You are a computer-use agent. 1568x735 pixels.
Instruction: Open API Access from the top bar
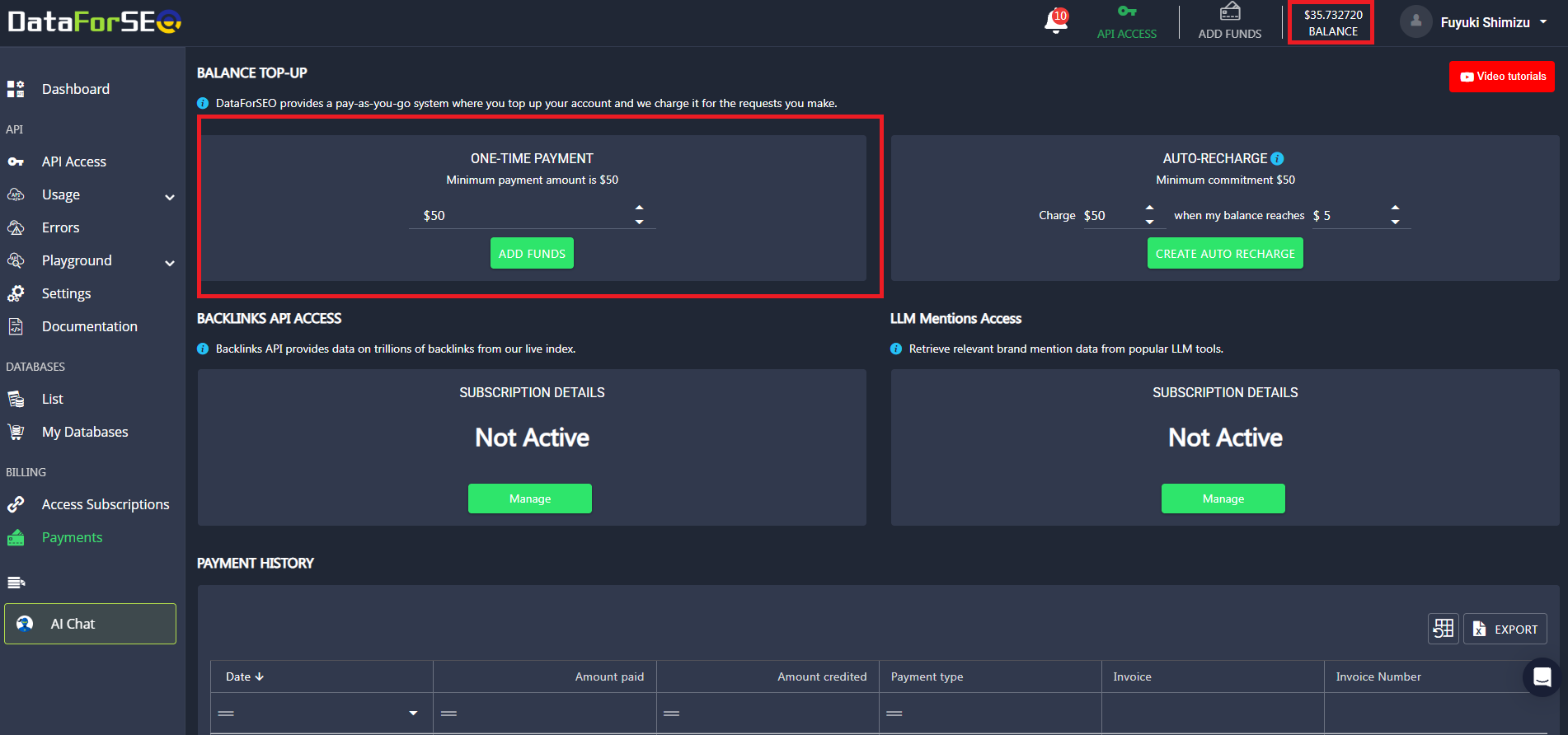tap(1127, 22)
